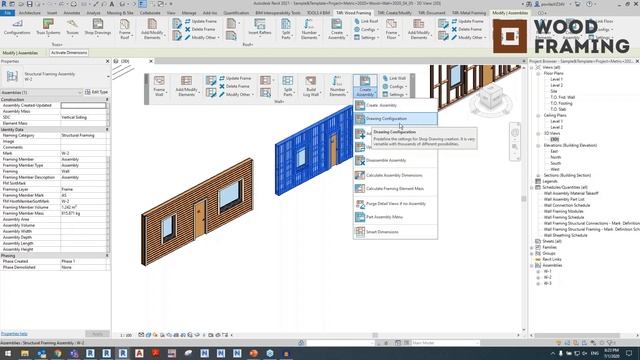
Task: Switch to the Massing & Site tab
Action: pyautogui.click(x=120, y=13)
